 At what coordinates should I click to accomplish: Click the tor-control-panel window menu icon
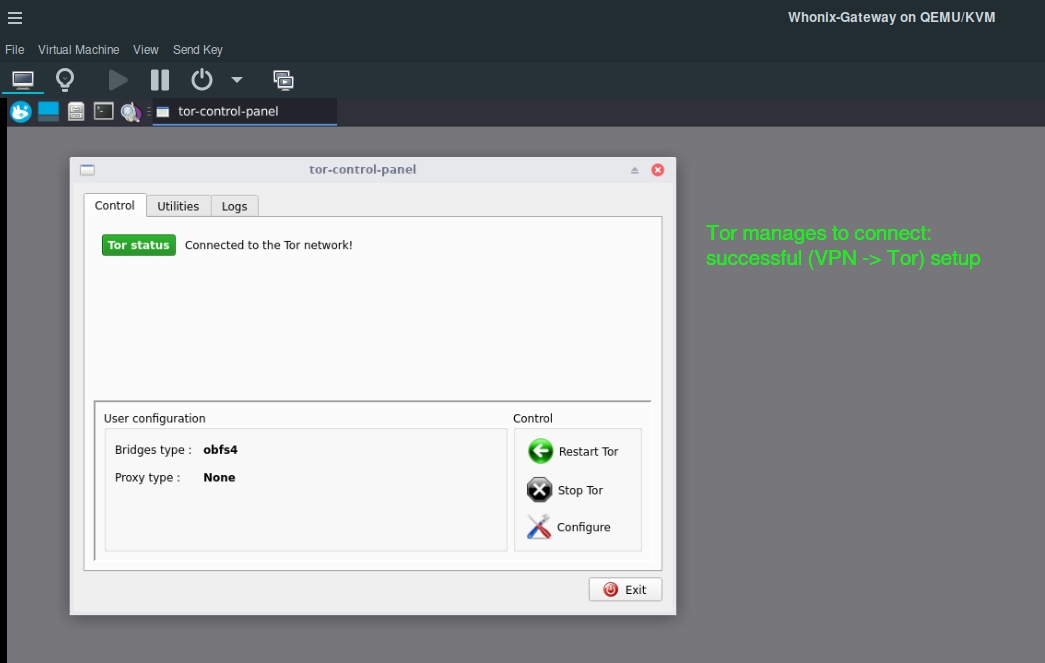(87, 170)
